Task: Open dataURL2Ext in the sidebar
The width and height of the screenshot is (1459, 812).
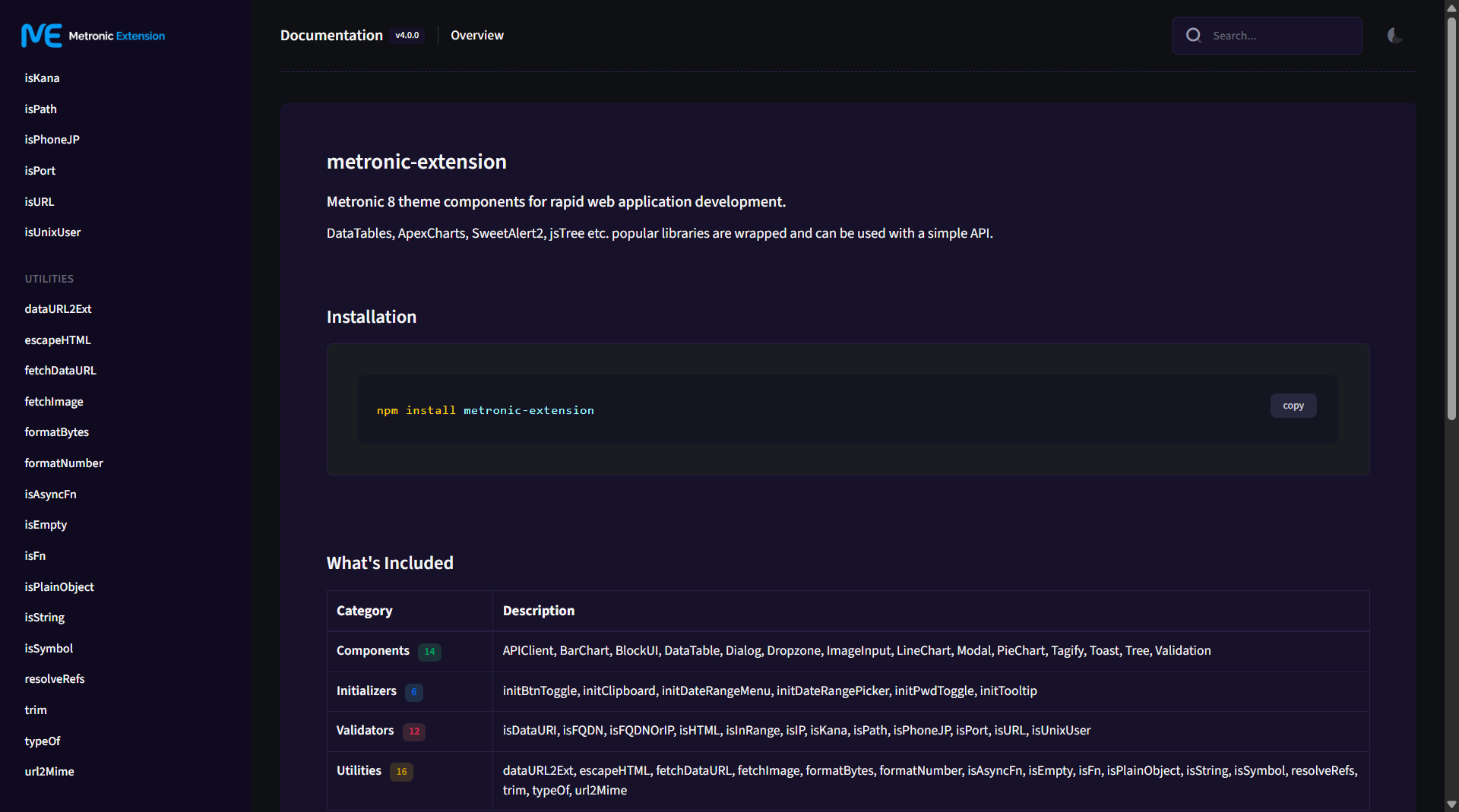Action: (x=58, y=309)
